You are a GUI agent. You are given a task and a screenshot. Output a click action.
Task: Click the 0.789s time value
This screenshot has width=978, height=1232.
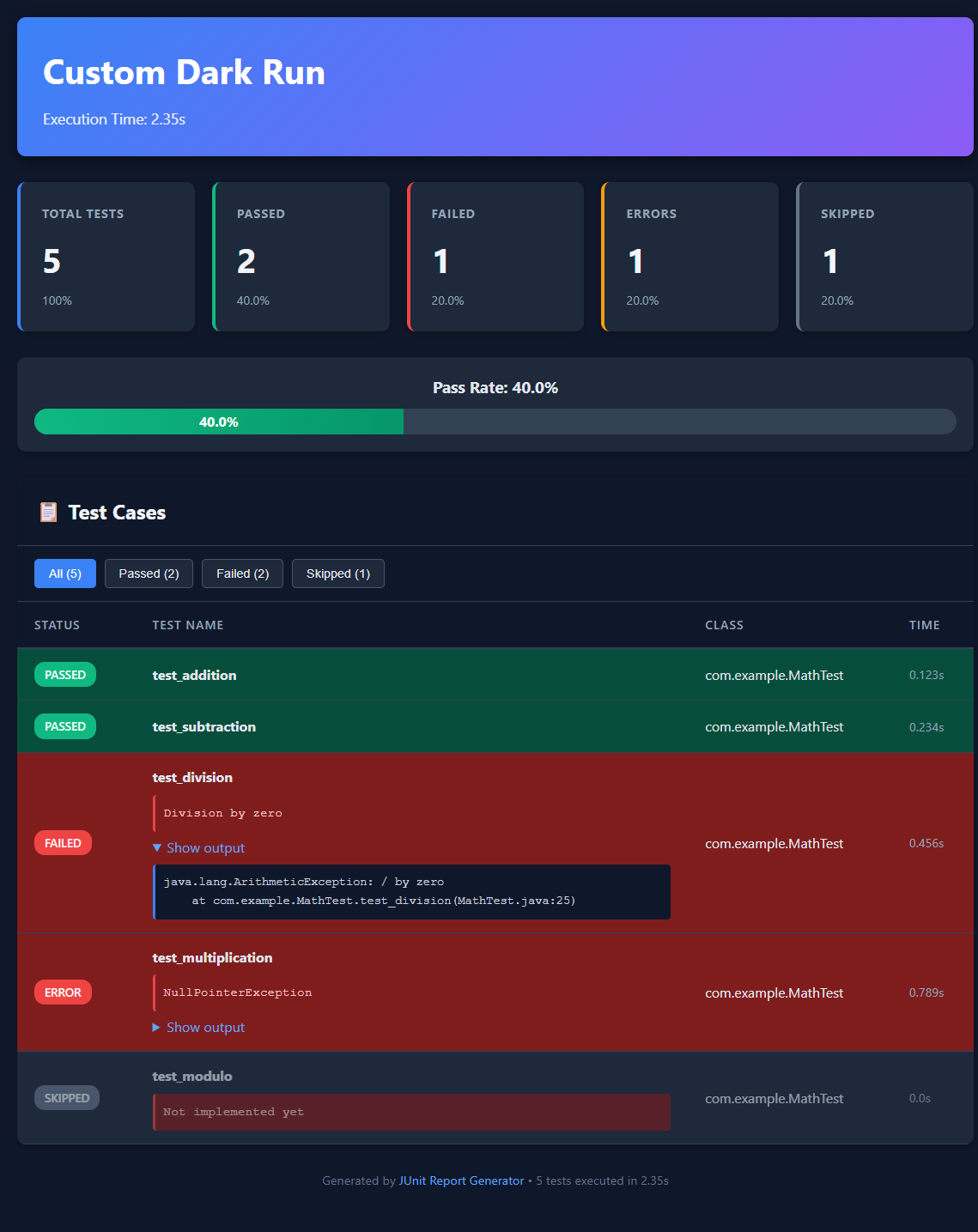[x=926, y=992]
